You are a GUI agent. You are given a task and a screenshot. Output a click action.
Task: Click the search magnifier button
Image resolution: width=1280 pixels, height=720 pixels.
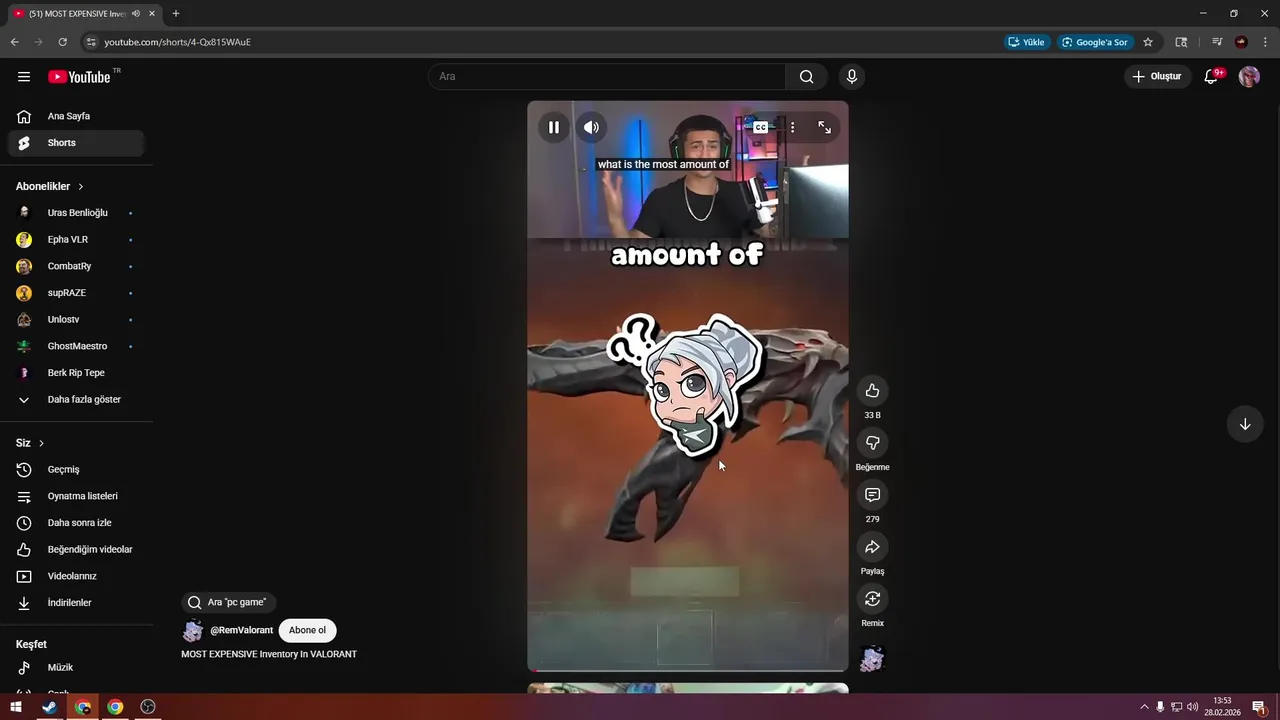(x=806, y=77)
